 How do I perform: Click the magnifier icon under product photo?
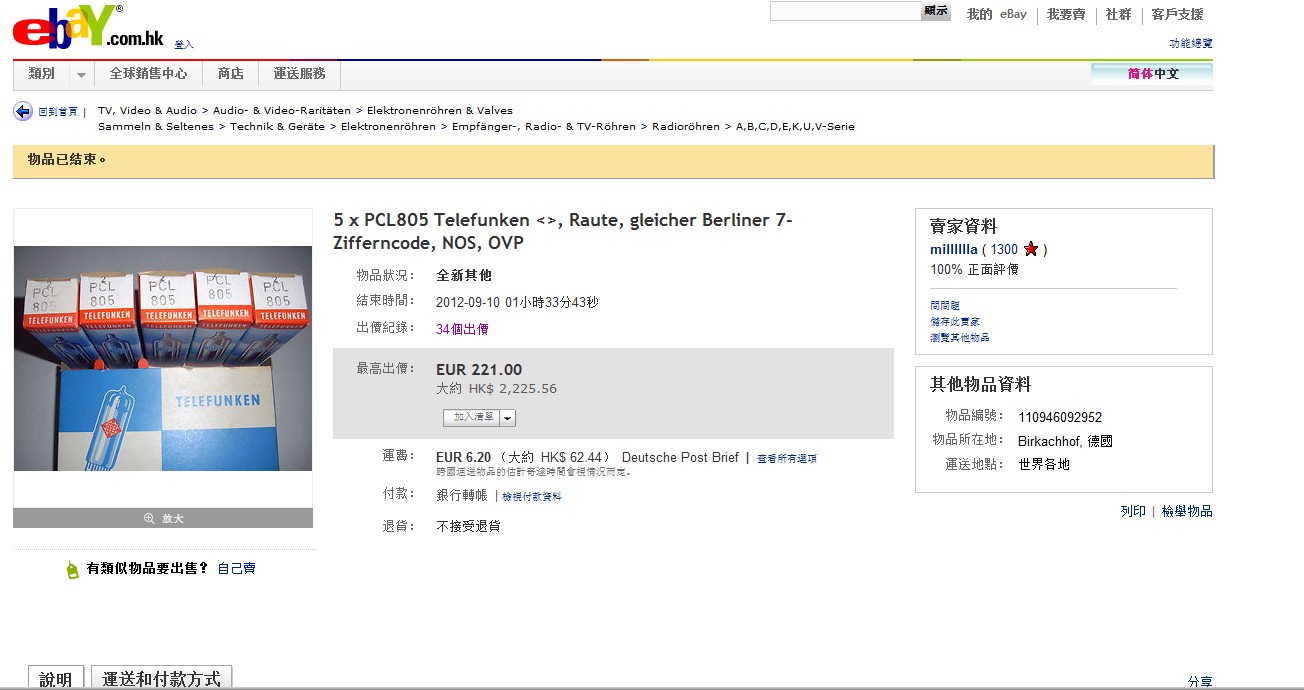pyautogui.click(x=149, y=518)
